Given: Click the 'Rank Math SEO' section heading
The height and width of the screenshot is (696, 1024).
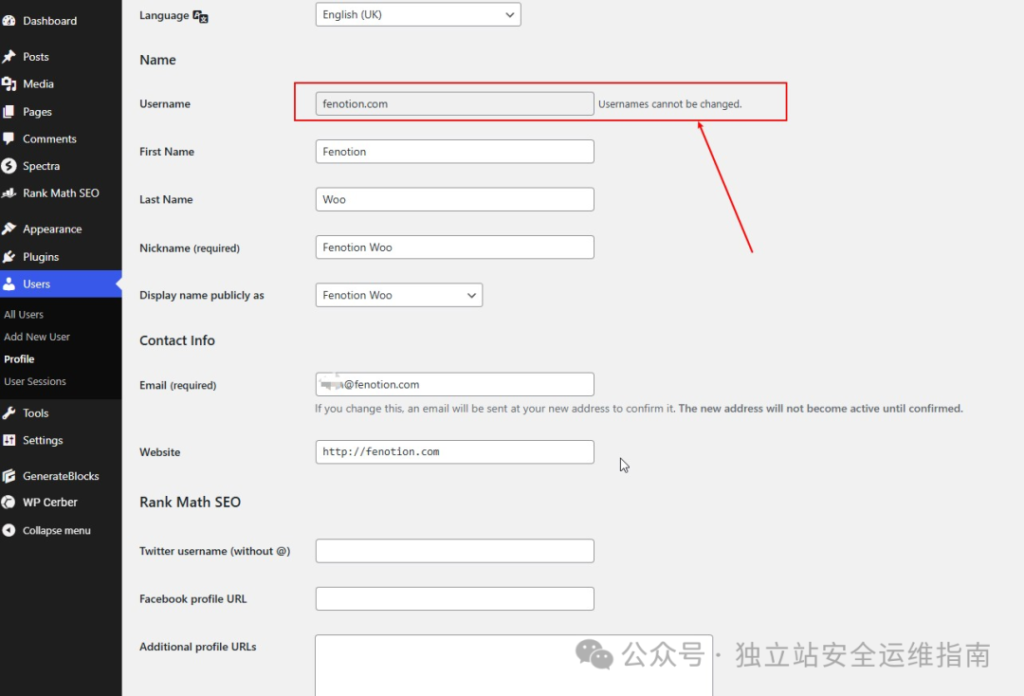Looking at the screenshot, I should (190, 502).
